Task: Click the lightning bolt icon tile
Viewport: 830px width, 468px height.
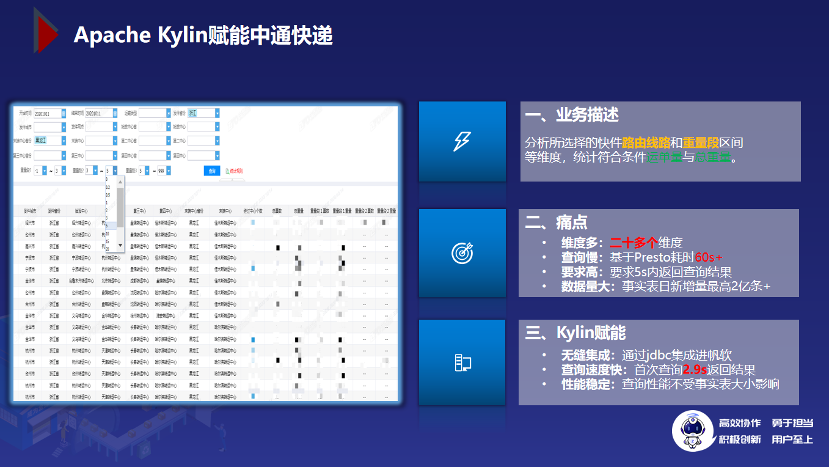Action: tap(462, 141)
